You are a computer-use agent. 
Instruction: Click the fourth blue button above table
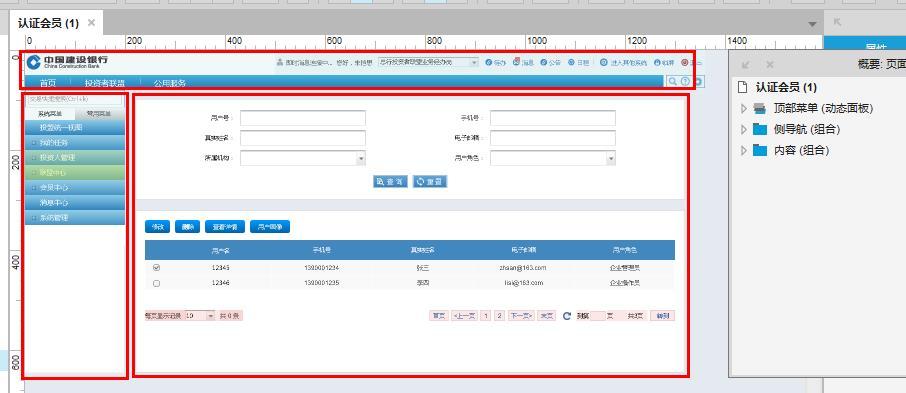[270, 227]
